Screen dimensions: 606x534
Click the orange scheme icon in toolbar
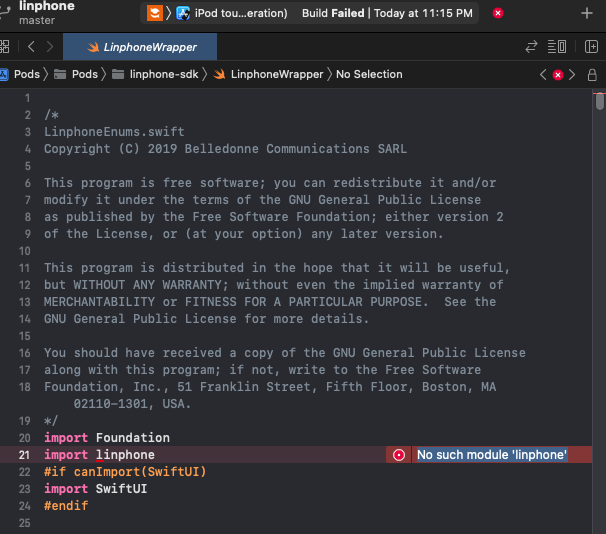tap(155, 13)
